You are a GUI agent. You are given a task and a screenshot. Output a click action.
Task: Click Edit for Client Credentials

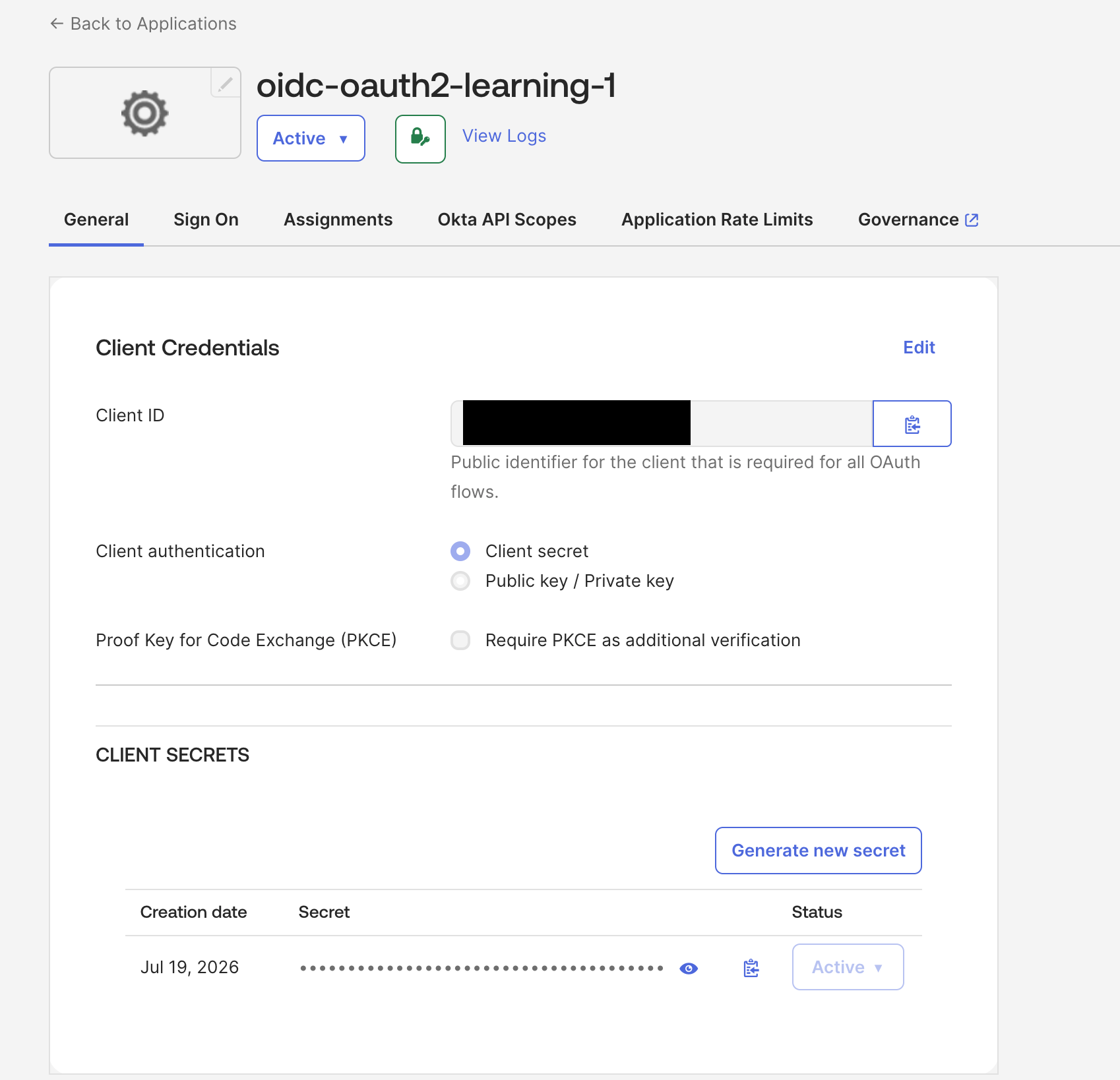pos(919,347)
